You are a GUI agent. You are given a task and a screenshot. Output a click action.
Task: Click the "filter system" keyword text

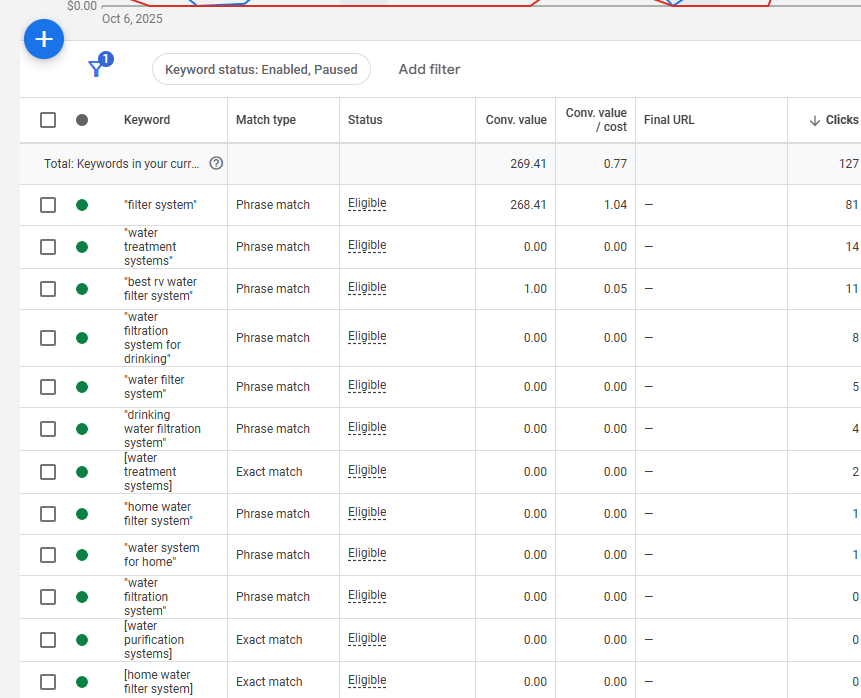point(160,205)
